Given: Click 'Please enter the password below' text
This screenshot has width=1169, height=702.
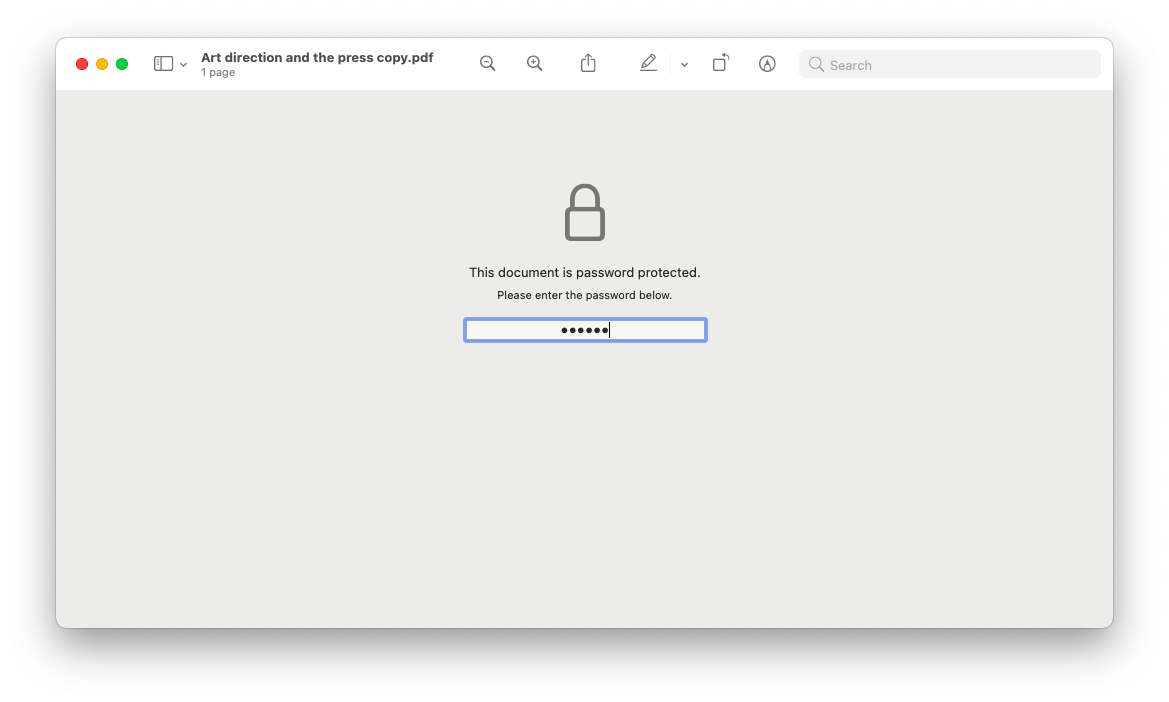Looking at the screenshot, I should pos(584,295).
